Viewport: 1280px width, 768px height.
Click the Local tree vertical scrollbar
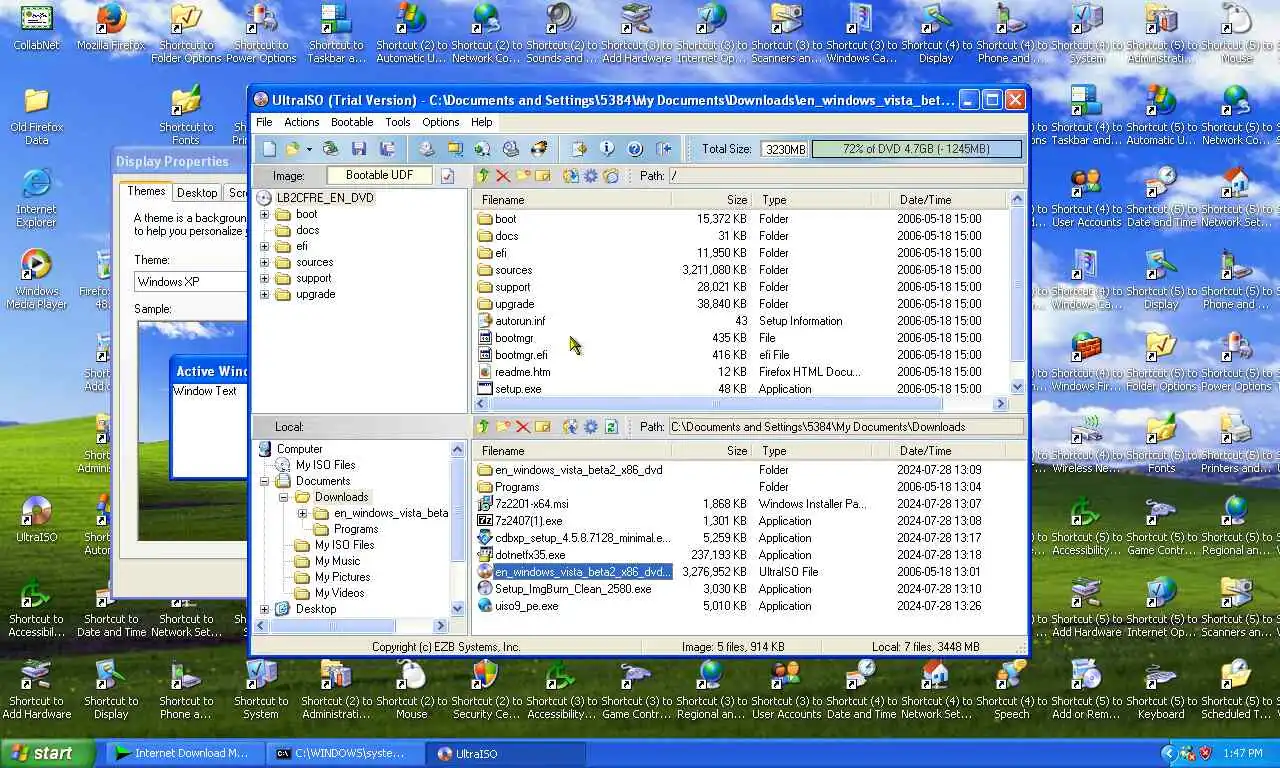(458, 529)
